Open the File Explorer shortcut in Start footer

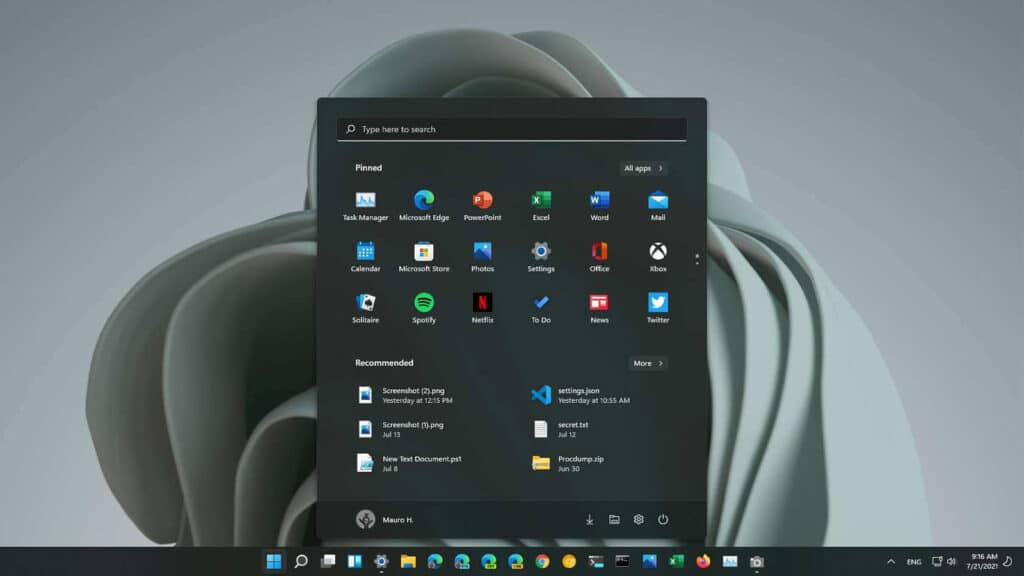[614, 520]
